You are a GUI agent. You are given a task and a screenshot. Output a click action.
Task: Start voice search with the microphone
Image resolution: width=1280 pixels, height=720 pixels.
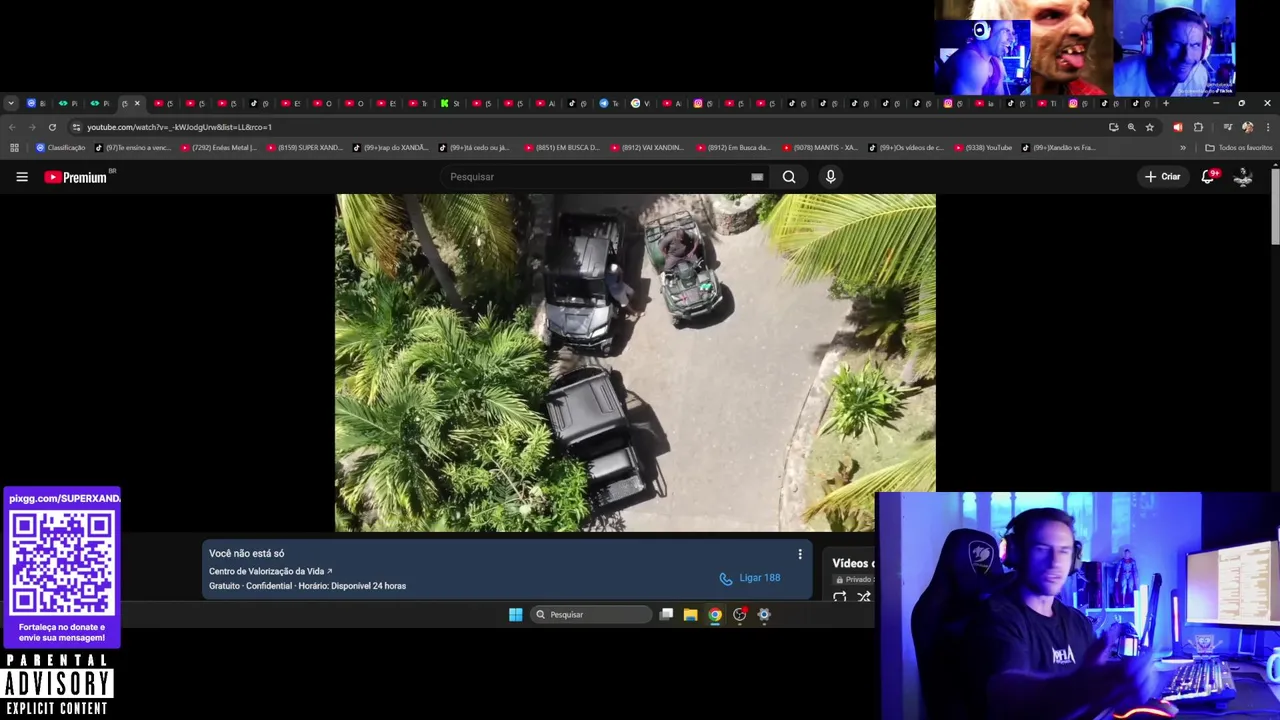[x=830, y=177]
